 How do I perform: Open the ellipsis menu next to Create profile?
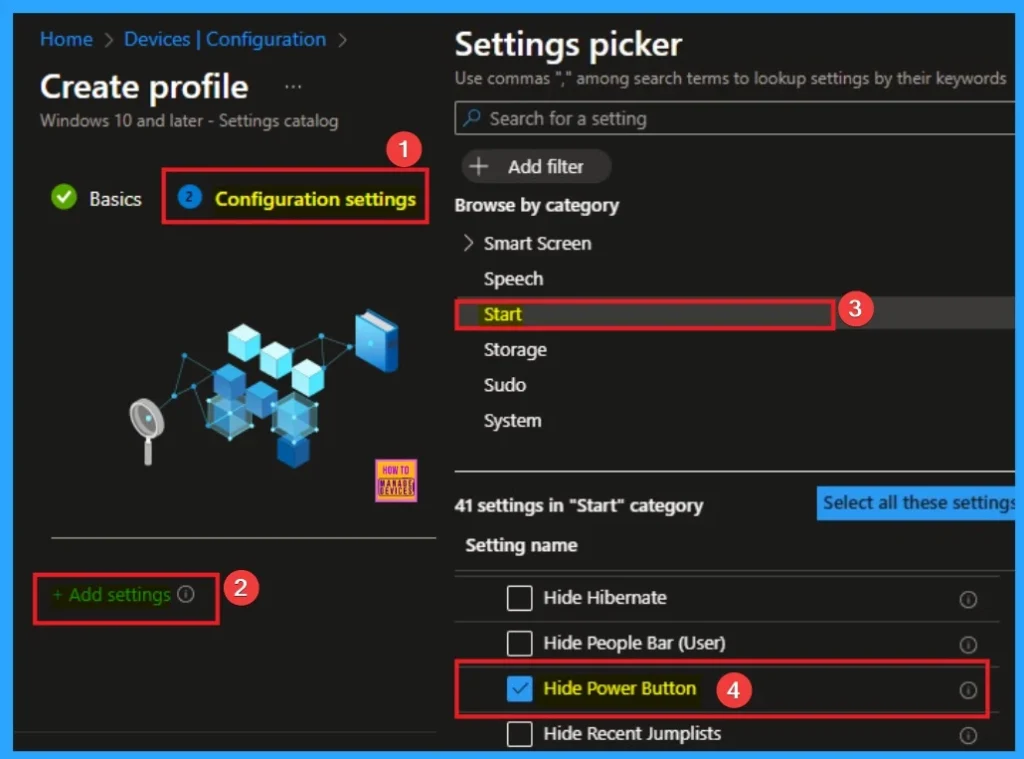293,87
